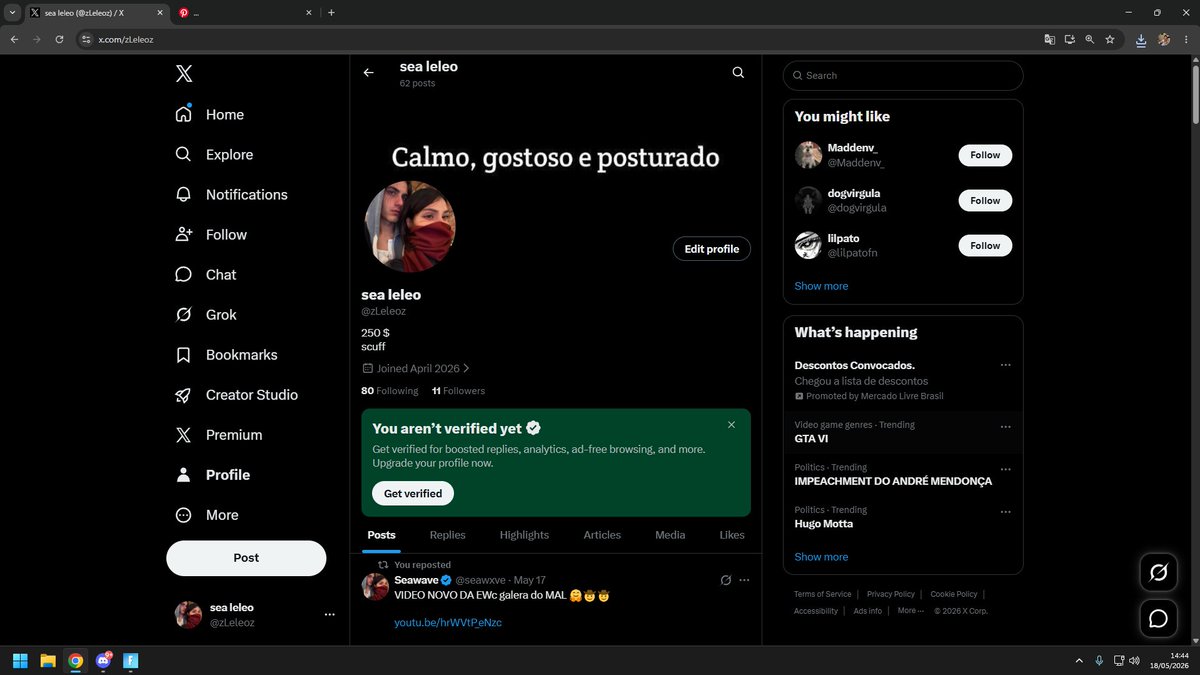Open options for GTA VI trend
The width and height of the screenshot is (1200, 675).
tap(1005, 427)
